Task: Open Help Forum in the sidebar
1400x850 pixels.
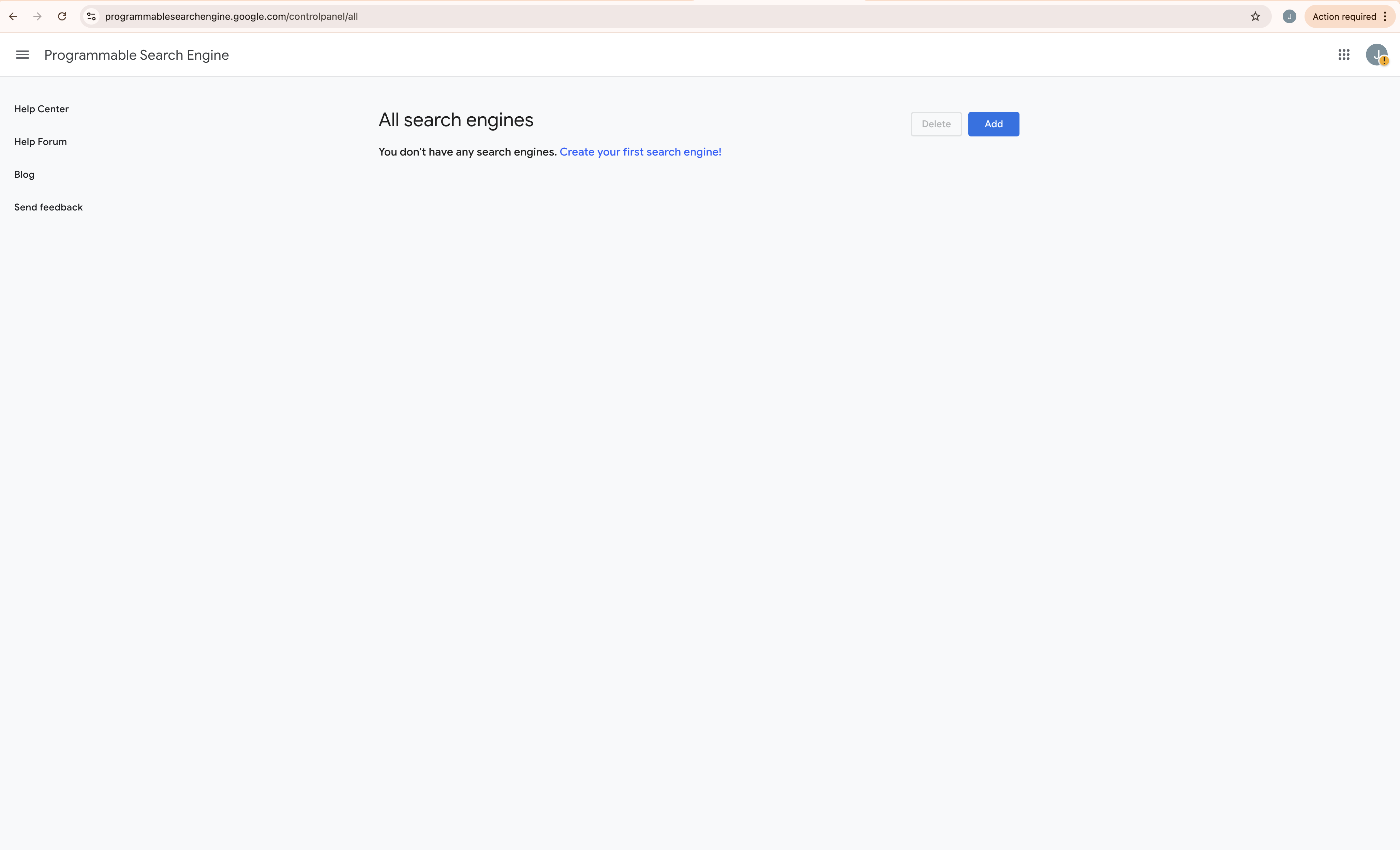Action: tap(40, 142)
